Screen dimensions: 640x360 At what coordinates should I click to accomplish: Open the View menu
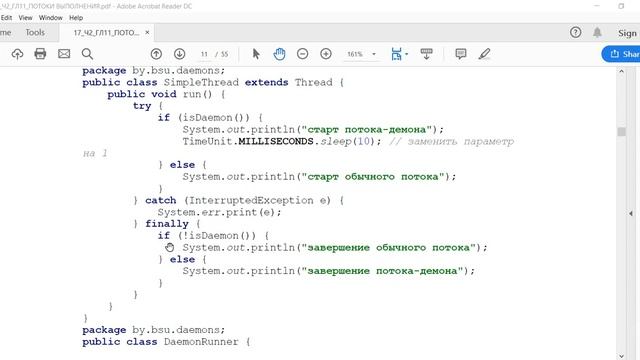point(25,18)
